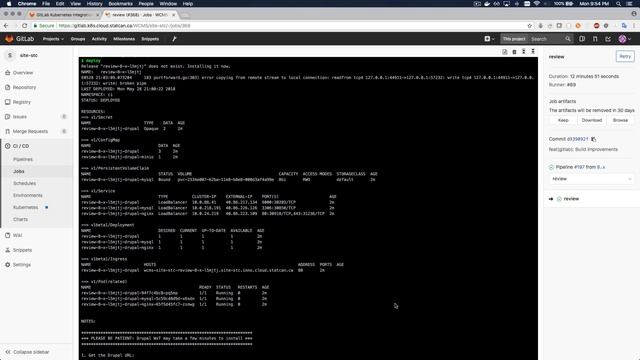The image size is (640, 360).
Task: Collapse the sidebar
Action: [x=28, y=352]
